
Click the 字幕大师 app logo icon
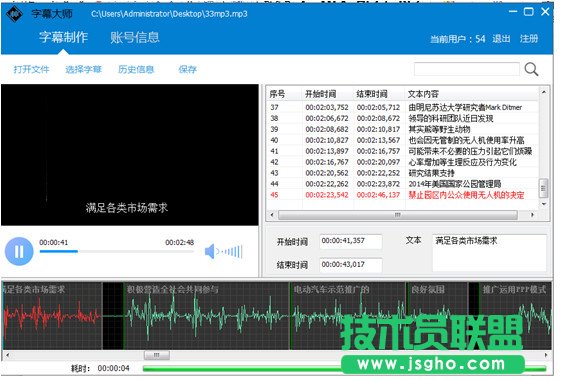tap(14, 14)
